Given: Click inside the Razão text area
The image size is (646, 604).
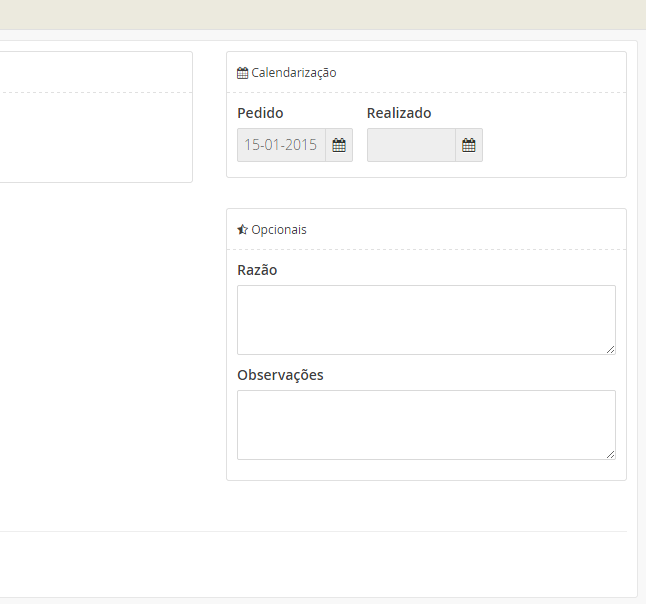Looking at the screenshot, I should (425, 319).
